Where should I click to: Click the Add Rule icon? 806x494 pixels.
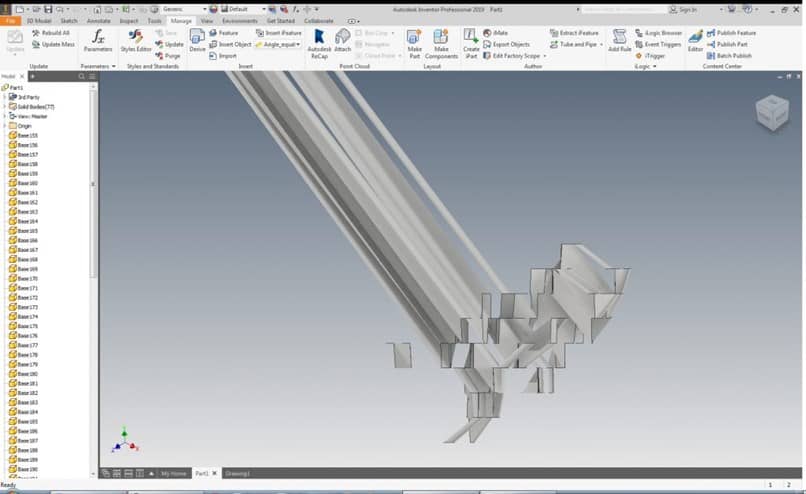click(x=619, y=40)
